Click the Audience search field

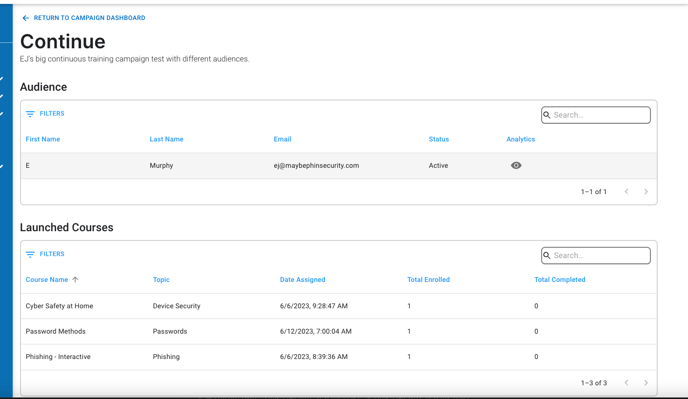596,115
